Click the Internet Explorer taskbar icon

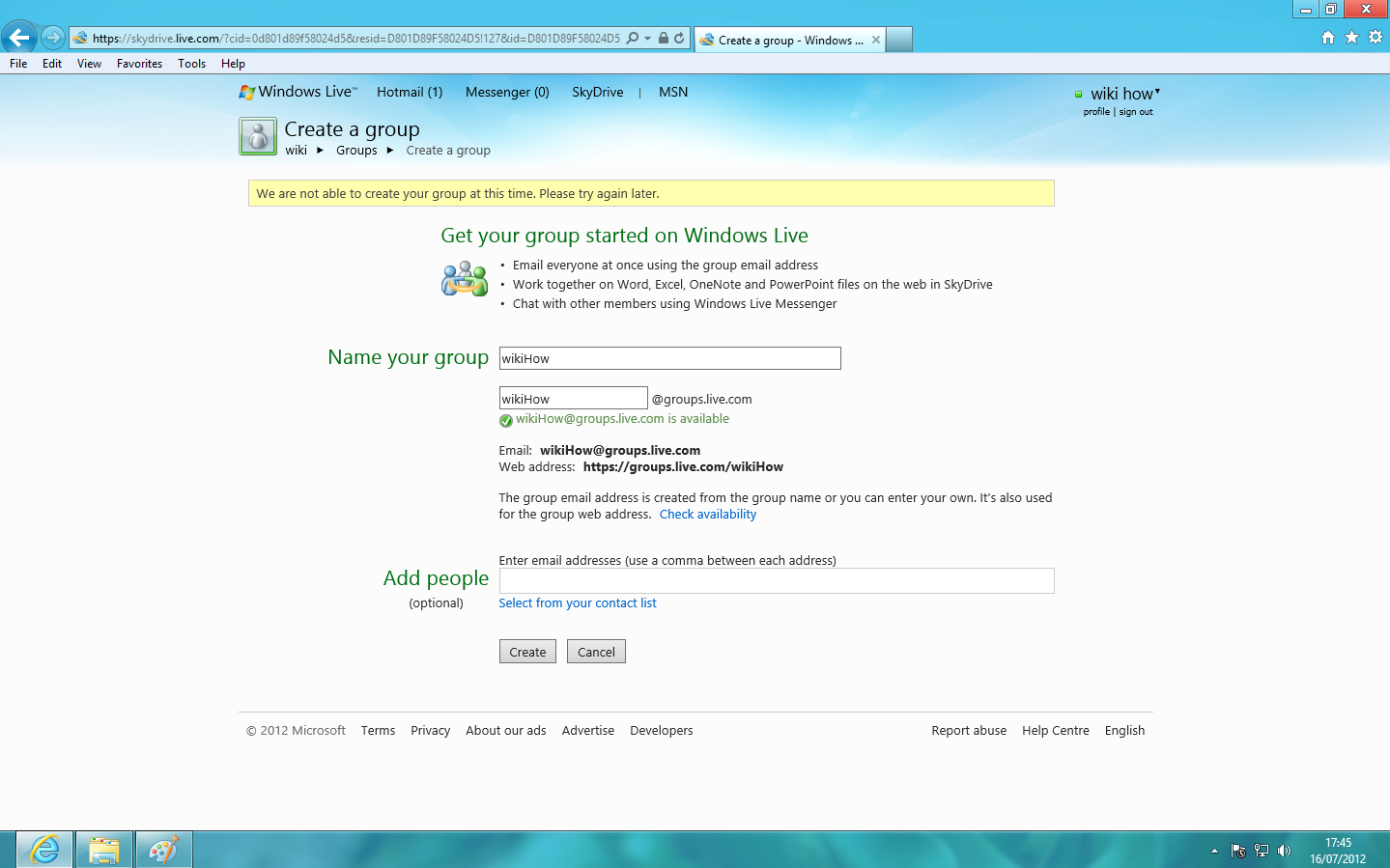[44, 850]
